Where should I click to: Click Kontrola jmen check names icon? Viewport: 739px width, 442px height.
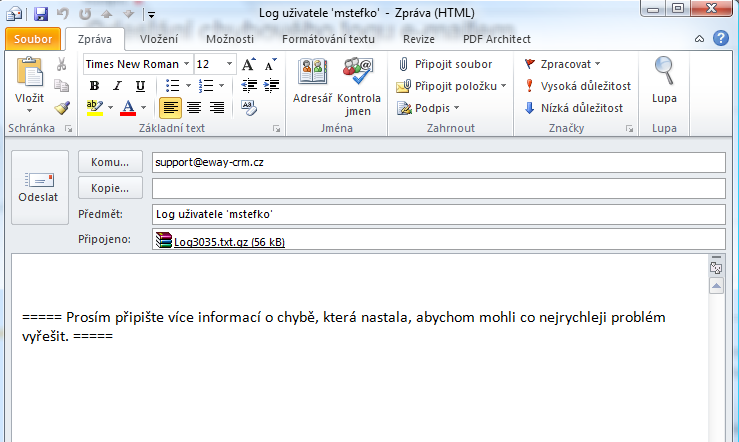358,87
